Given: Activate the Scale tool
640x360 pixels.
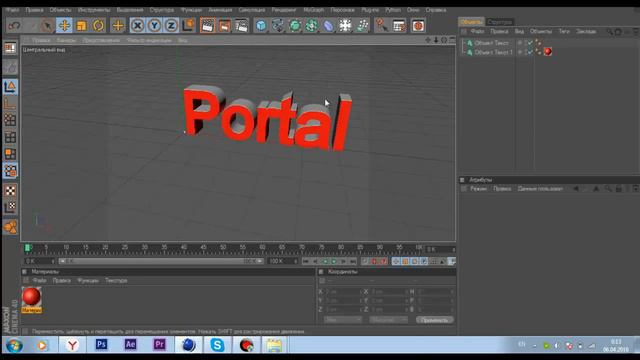Looking at the screenshot, I should (81, 26).
